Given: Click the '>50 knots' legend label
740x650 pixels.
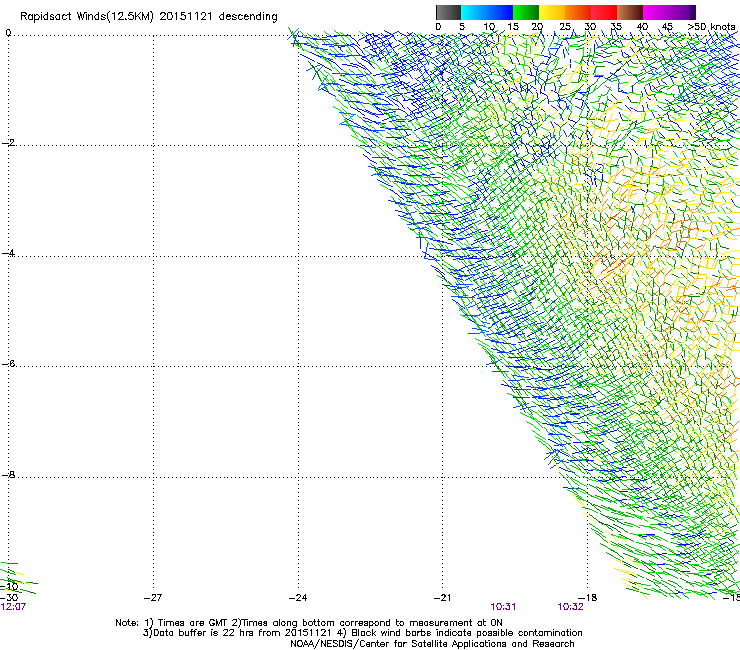Looking at the screenshot, I should click(x=711, y=26).
